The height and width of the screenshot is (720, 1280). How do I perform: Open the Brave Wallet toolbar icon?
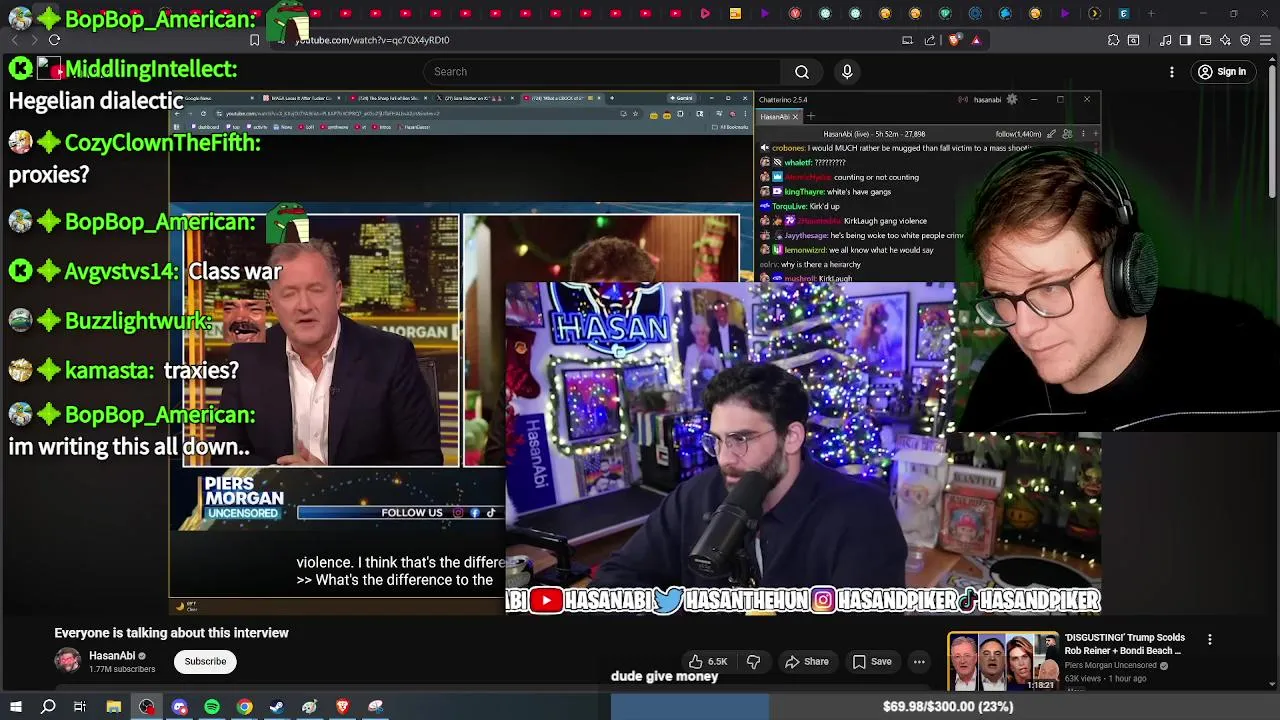point(1205,40)
